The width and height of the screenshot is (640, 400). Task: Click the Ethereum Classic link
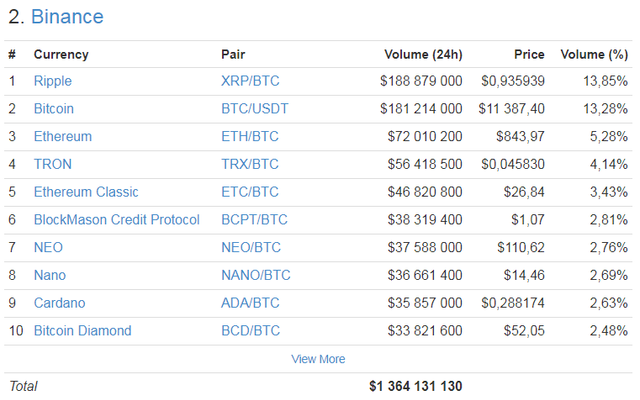pyautogui.click(x=86, y=192)
